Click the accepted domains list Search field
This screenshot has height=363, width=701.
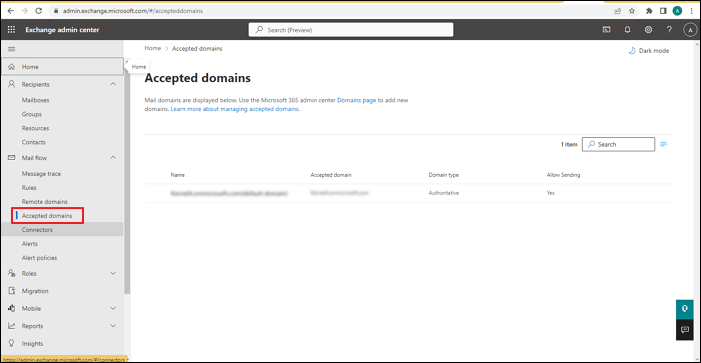click(618, 144)
